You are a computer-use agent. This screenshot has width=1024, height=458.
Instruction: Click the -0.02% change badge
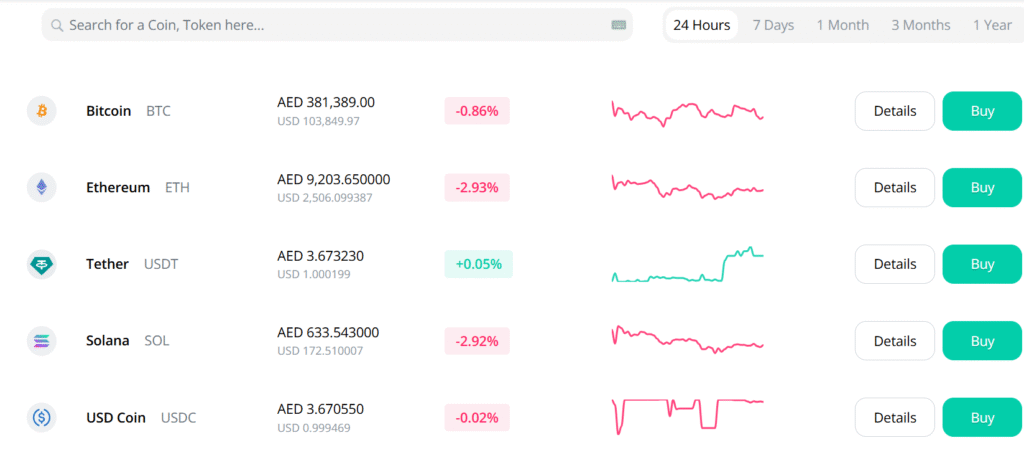477,417
